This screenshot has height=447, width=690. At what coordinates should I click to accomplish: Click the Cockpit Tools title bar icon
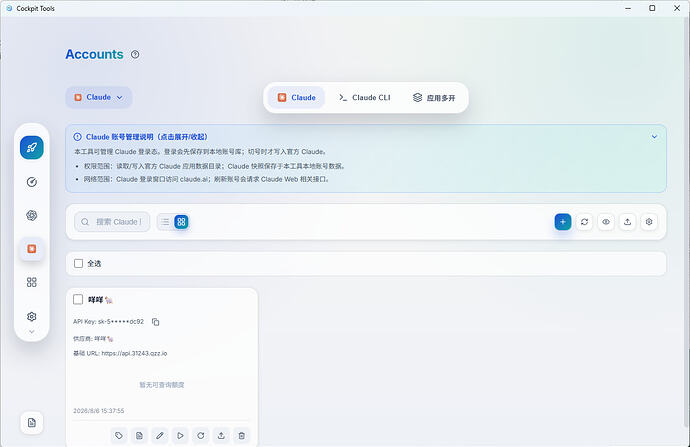tap(9, 8)
